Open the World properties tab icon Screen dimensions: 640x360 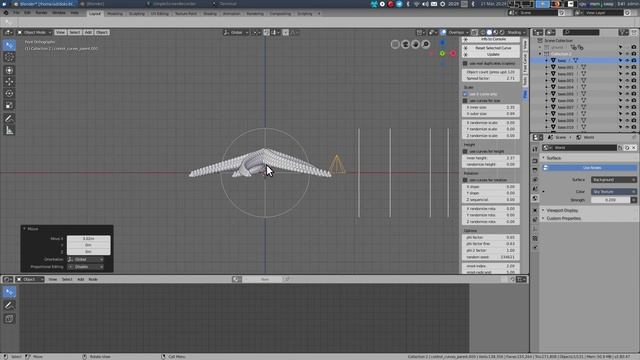tap(535, 198)
